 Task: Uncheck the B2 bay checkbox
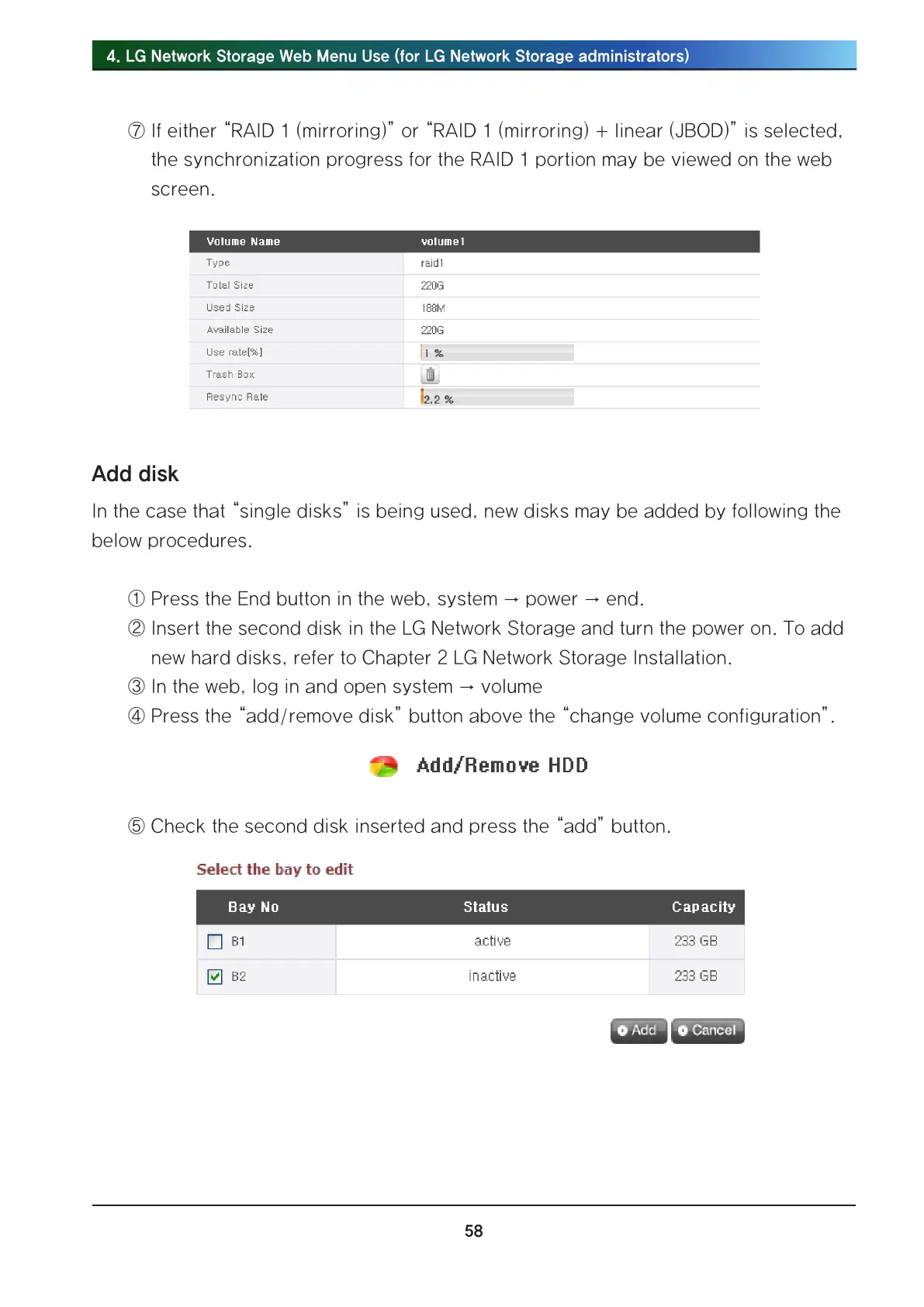(215, 976)
